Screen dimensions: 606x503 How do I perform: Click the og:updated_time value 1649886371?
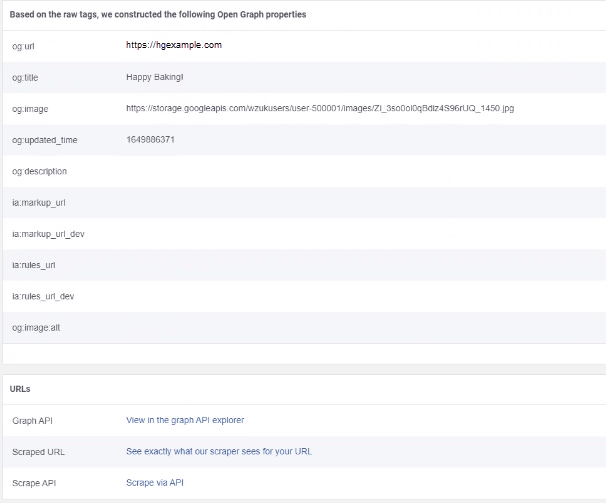point(151,139)
